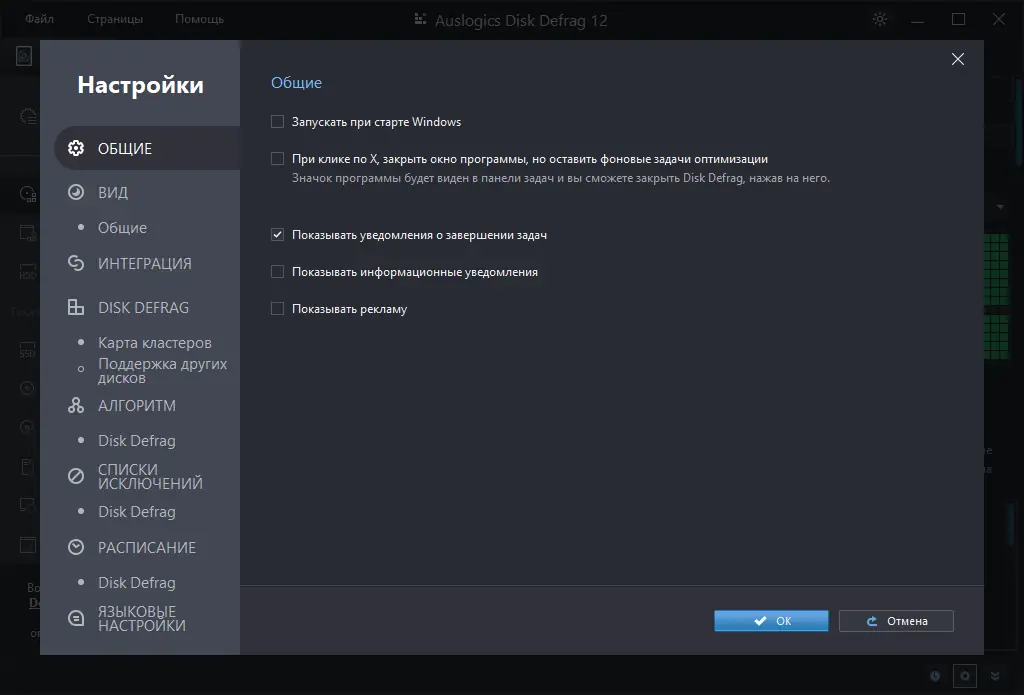Toggle Показывать рекламу checkbox

click(278, 309)
